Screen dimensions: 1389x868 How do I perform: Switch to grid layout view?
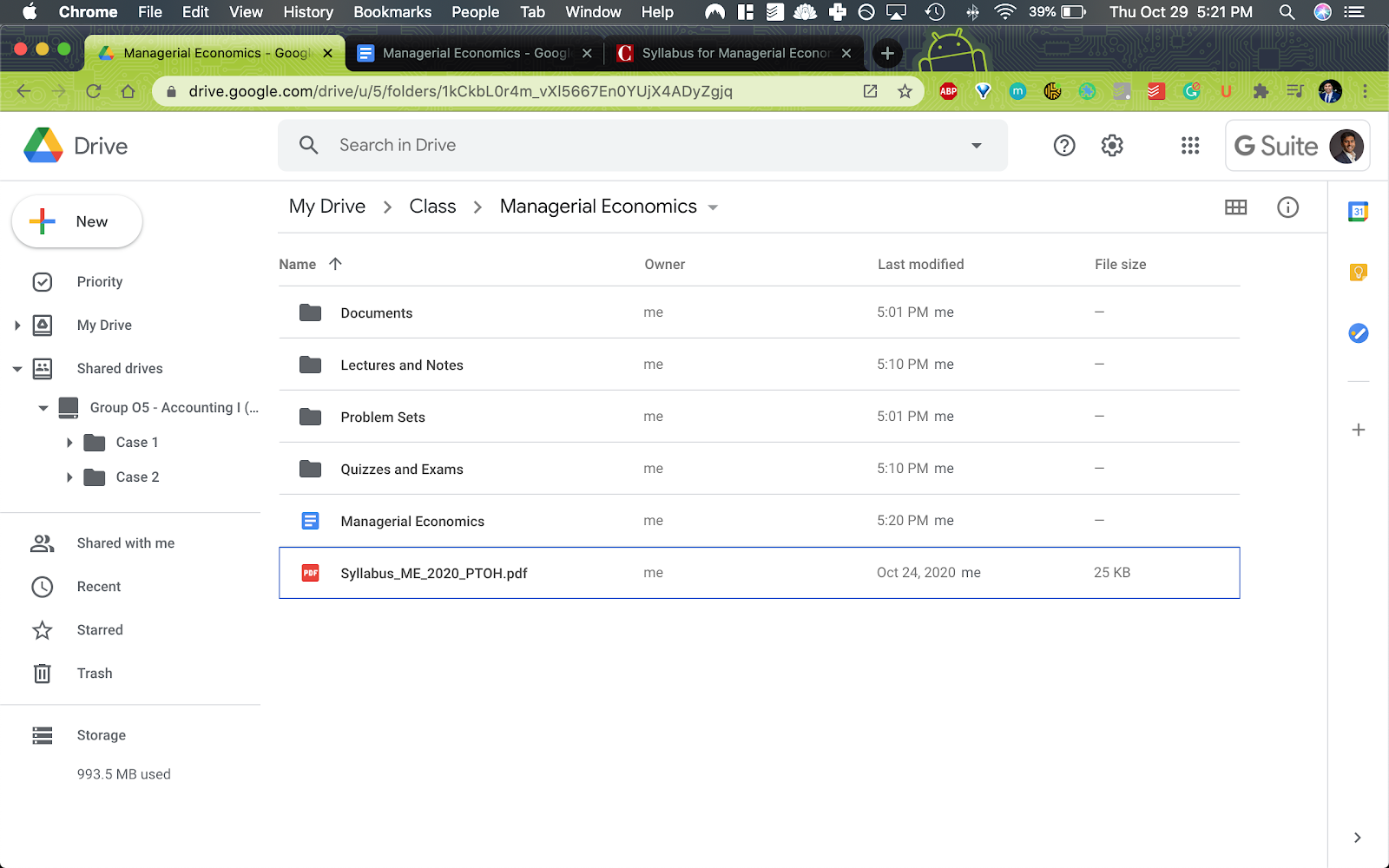point(1235,207)
